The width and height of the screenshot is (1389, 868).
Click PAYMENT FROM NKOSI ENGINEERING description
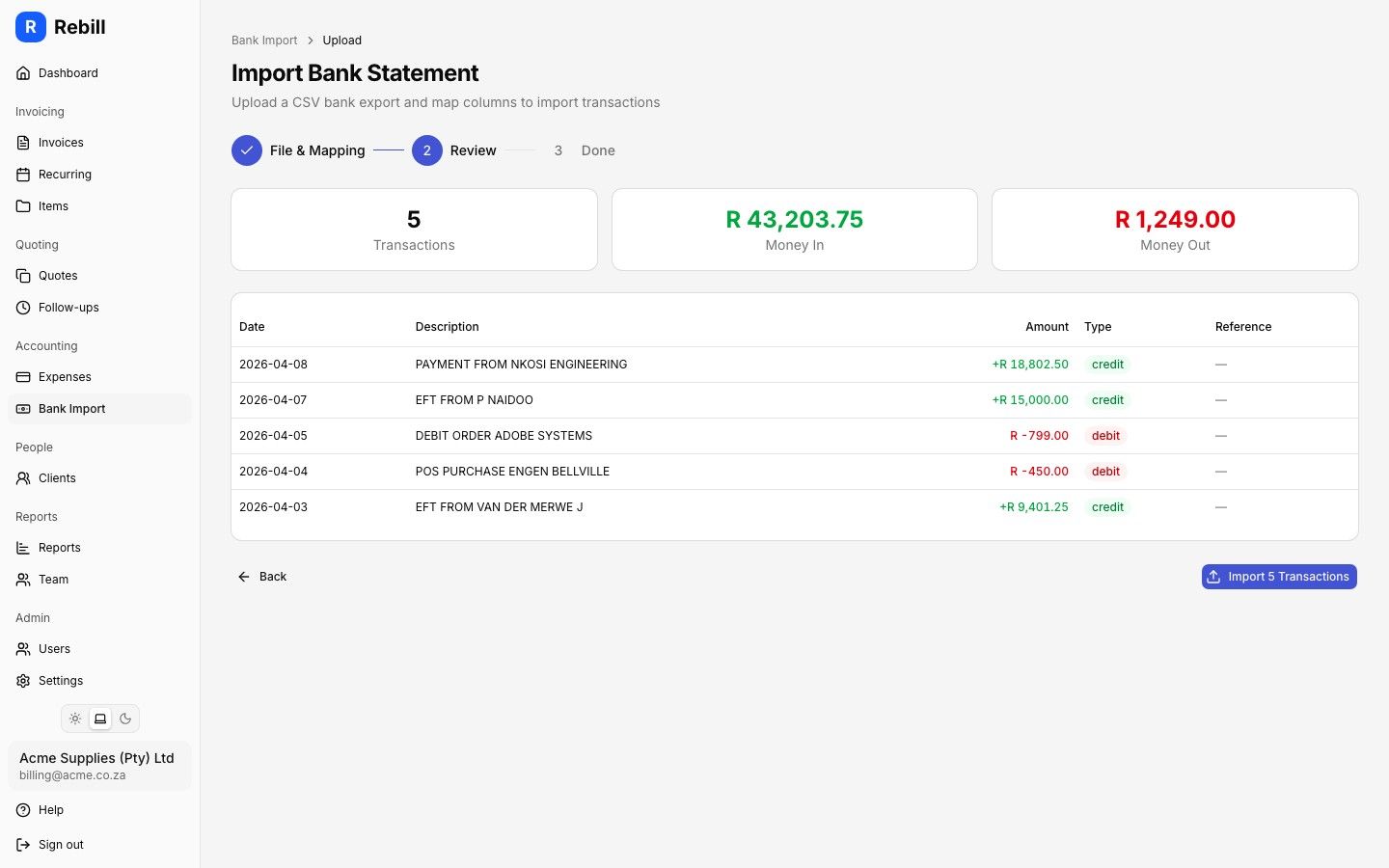coord(521,365)
